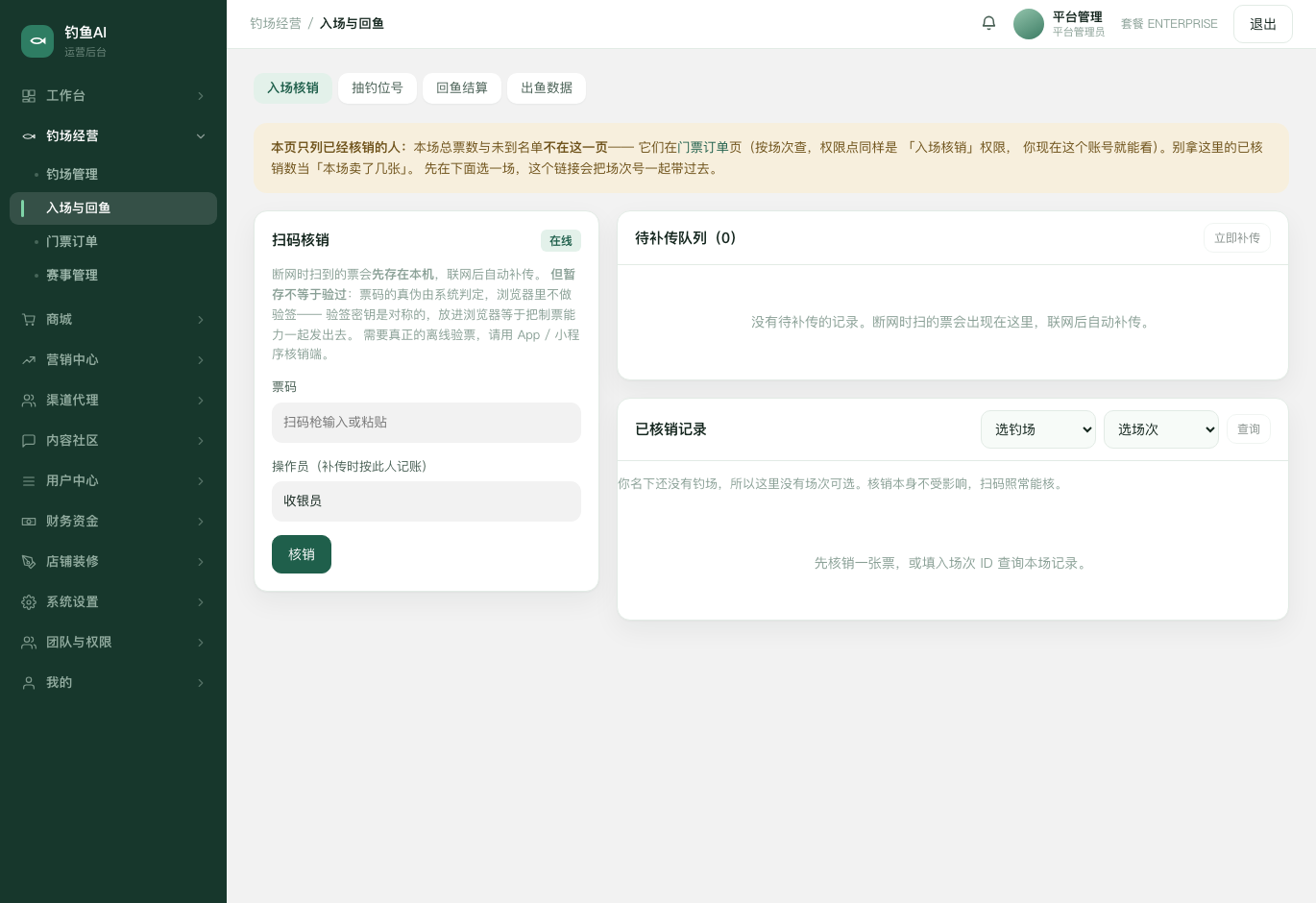Image resolution: width=1316 pixels, height=903 pixels.
Task: Open the 选场次 dropdown
Action: 1161,429
